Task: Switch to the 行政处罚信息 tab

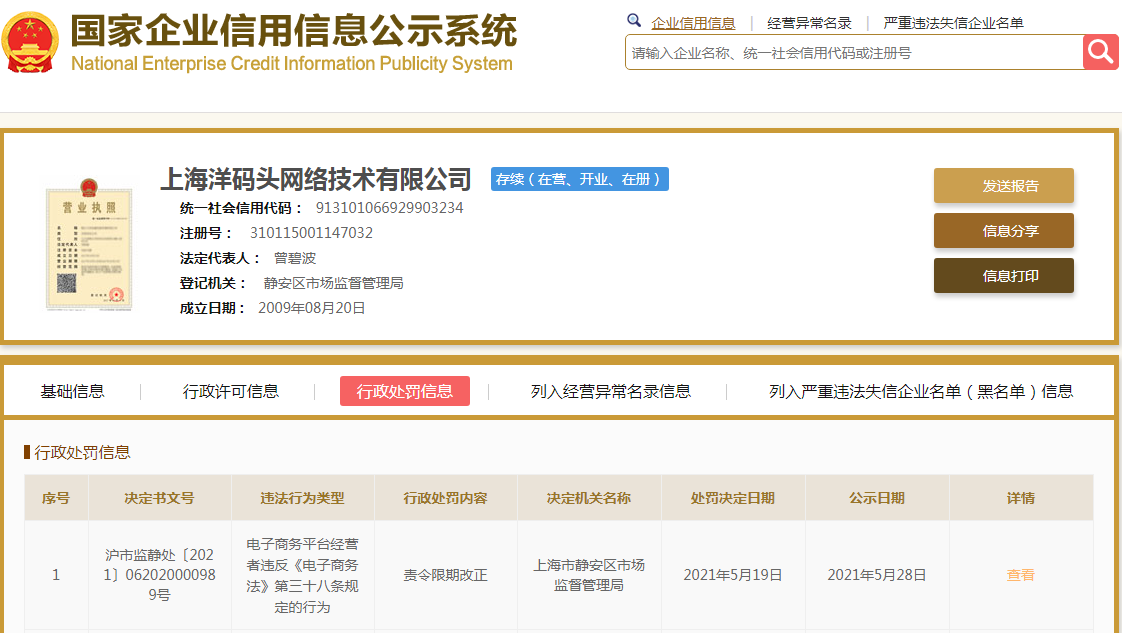Action: [x=404, y=391]
